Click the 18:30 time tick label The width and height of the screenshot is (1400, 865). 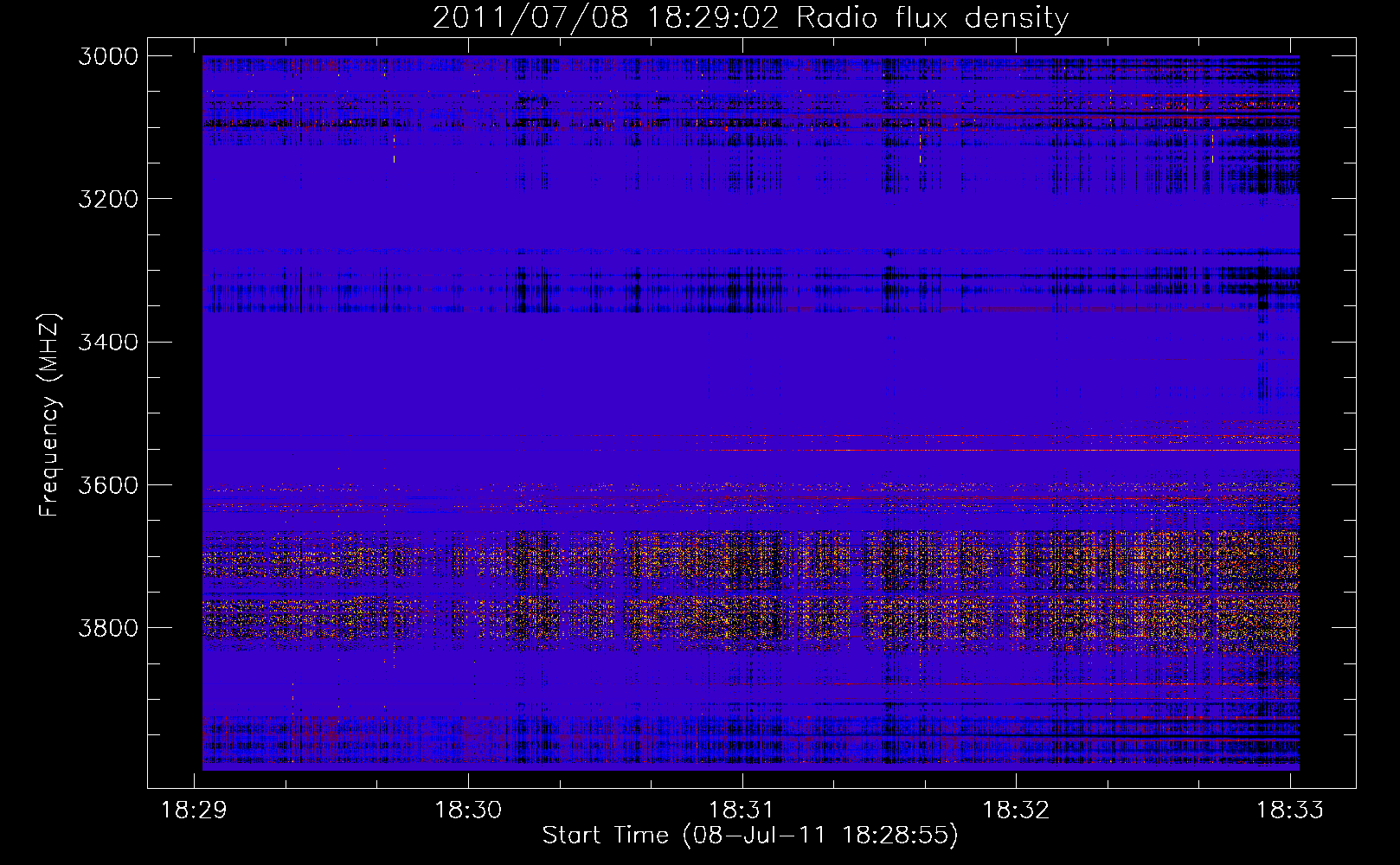[468, 810]
